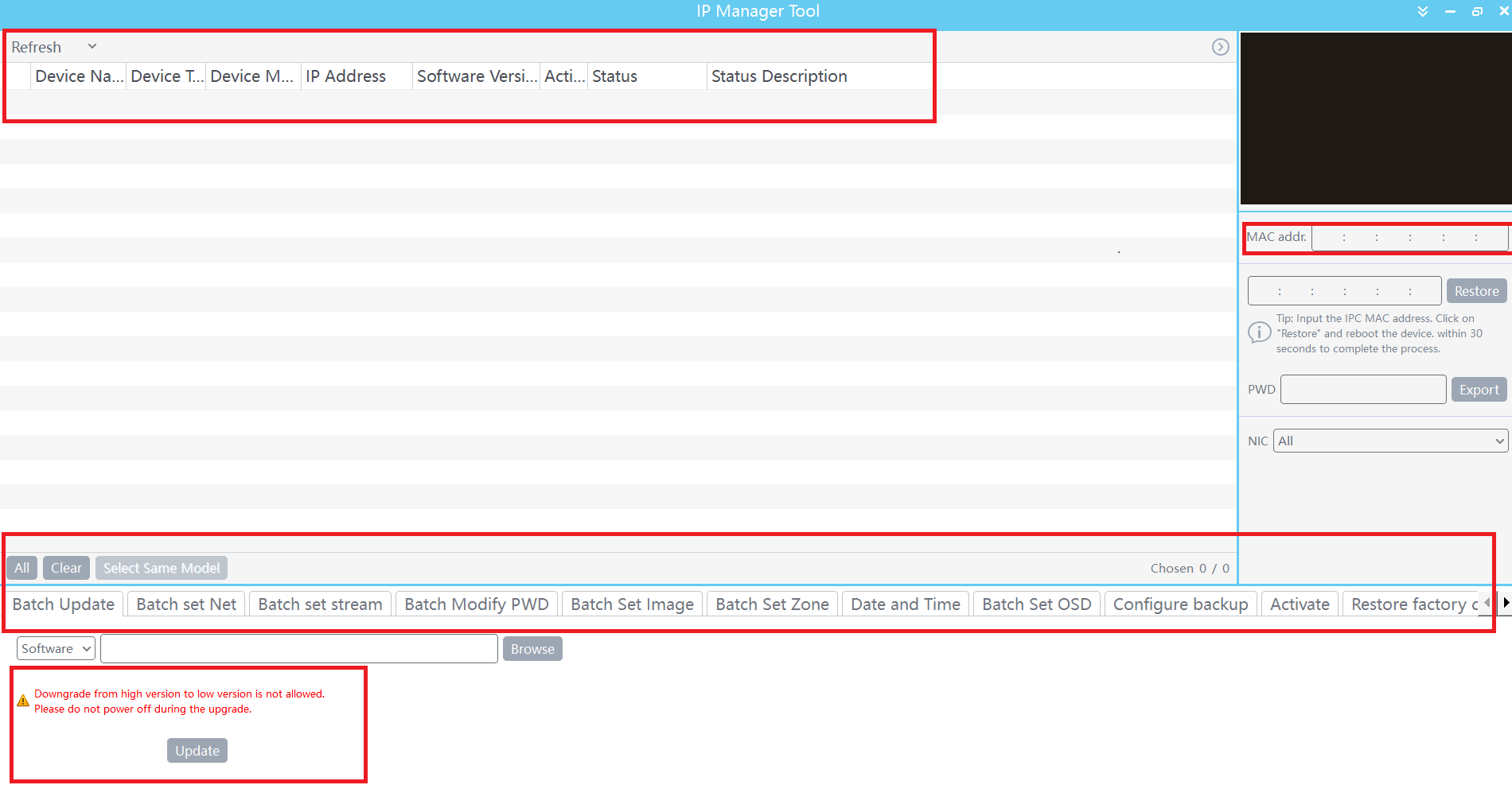The width and height of the screenshot is (1512, 785).
Task: Click the Update button
Action: pos(197,750)
